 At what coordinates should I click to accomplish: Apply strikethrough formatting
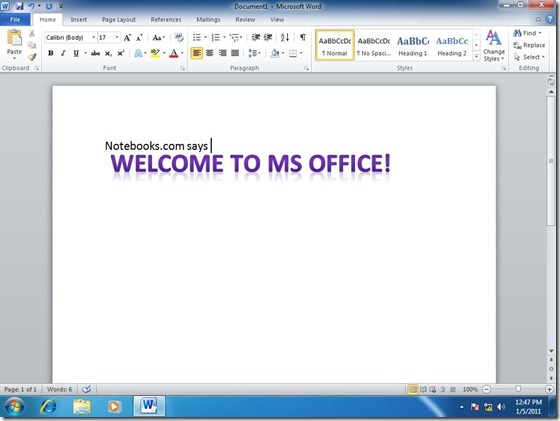pyautogui.click(x=95, y=53)
